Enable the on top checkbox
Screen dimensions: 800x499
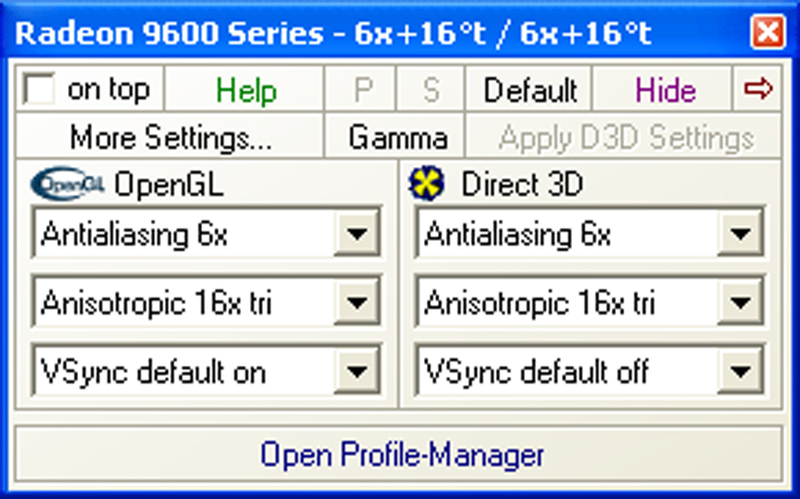coord(38,89)
